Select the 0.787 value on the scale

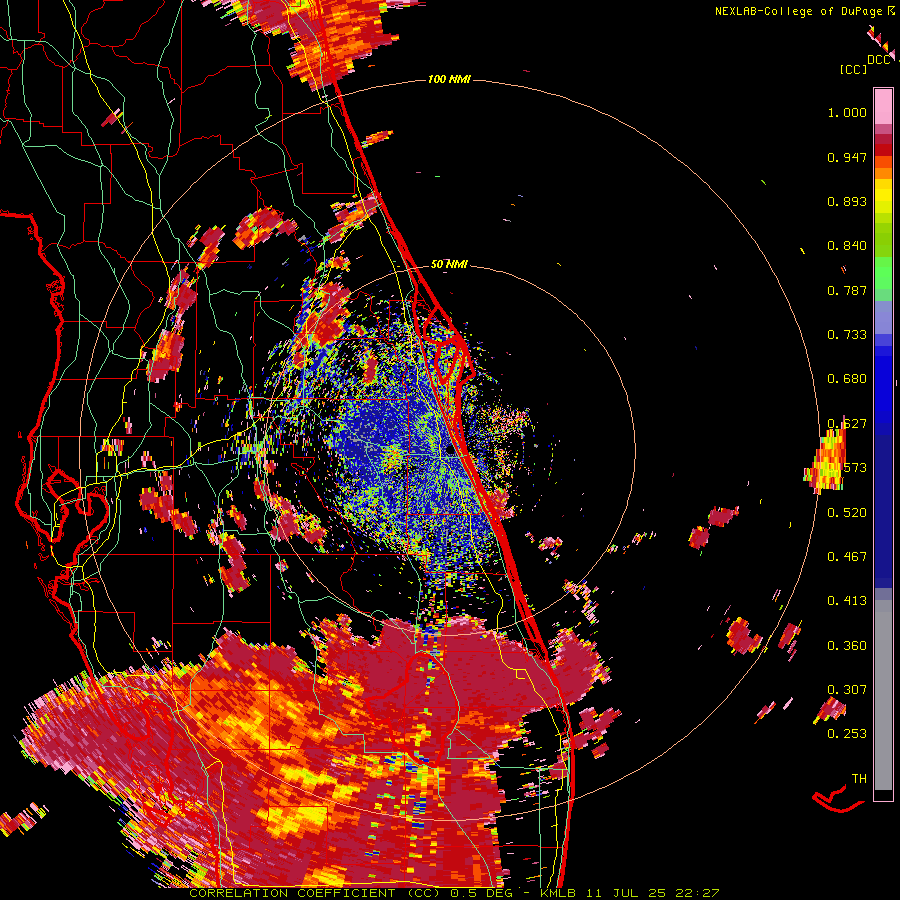pos(847,290)
